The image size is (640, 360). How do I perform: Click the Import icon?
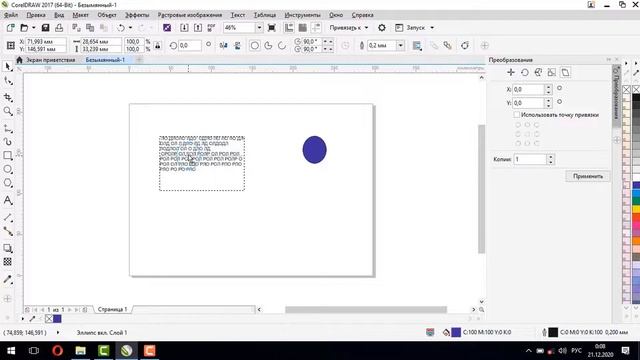[x=184, y=28]
